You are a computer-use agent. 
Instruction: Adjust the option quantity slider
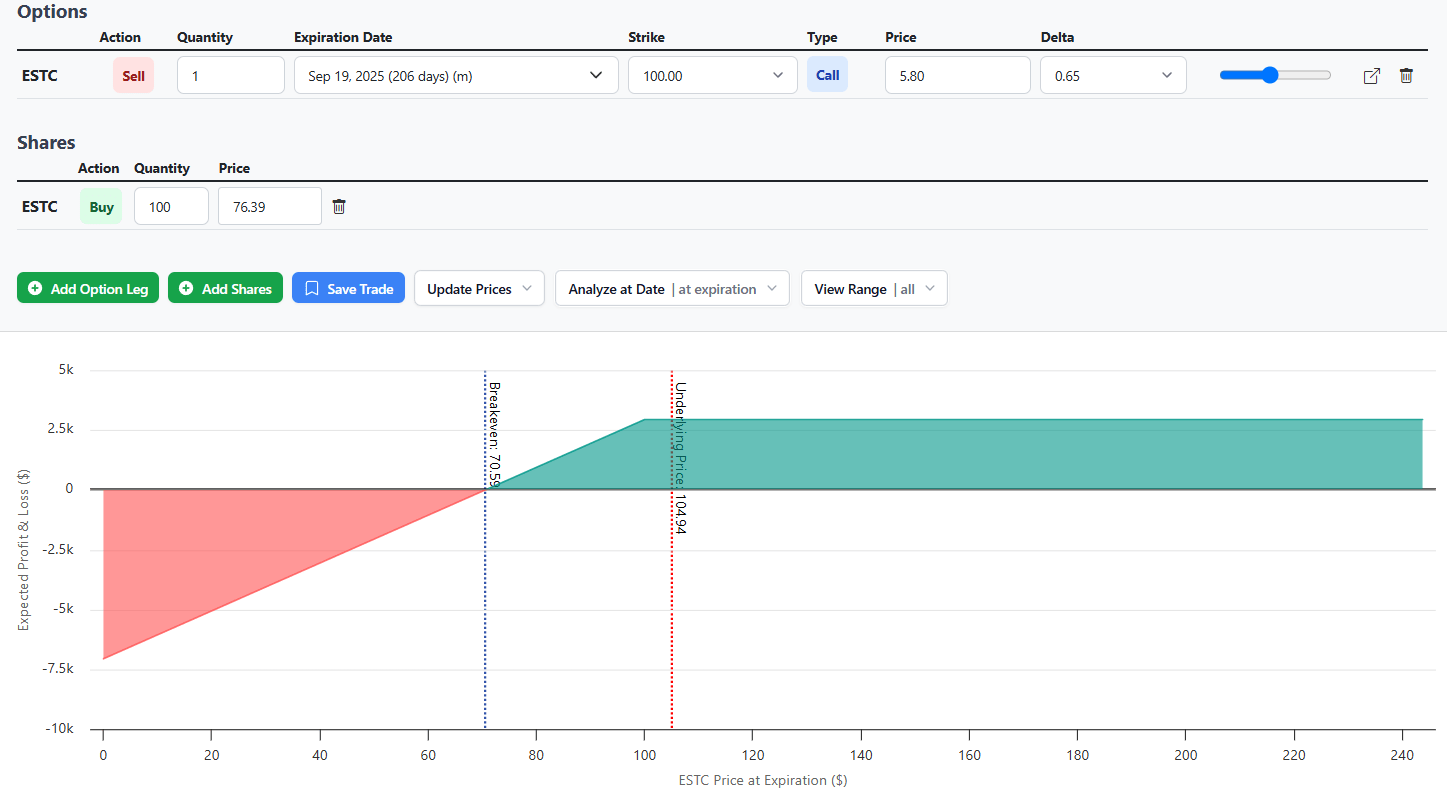(1271, 74)
